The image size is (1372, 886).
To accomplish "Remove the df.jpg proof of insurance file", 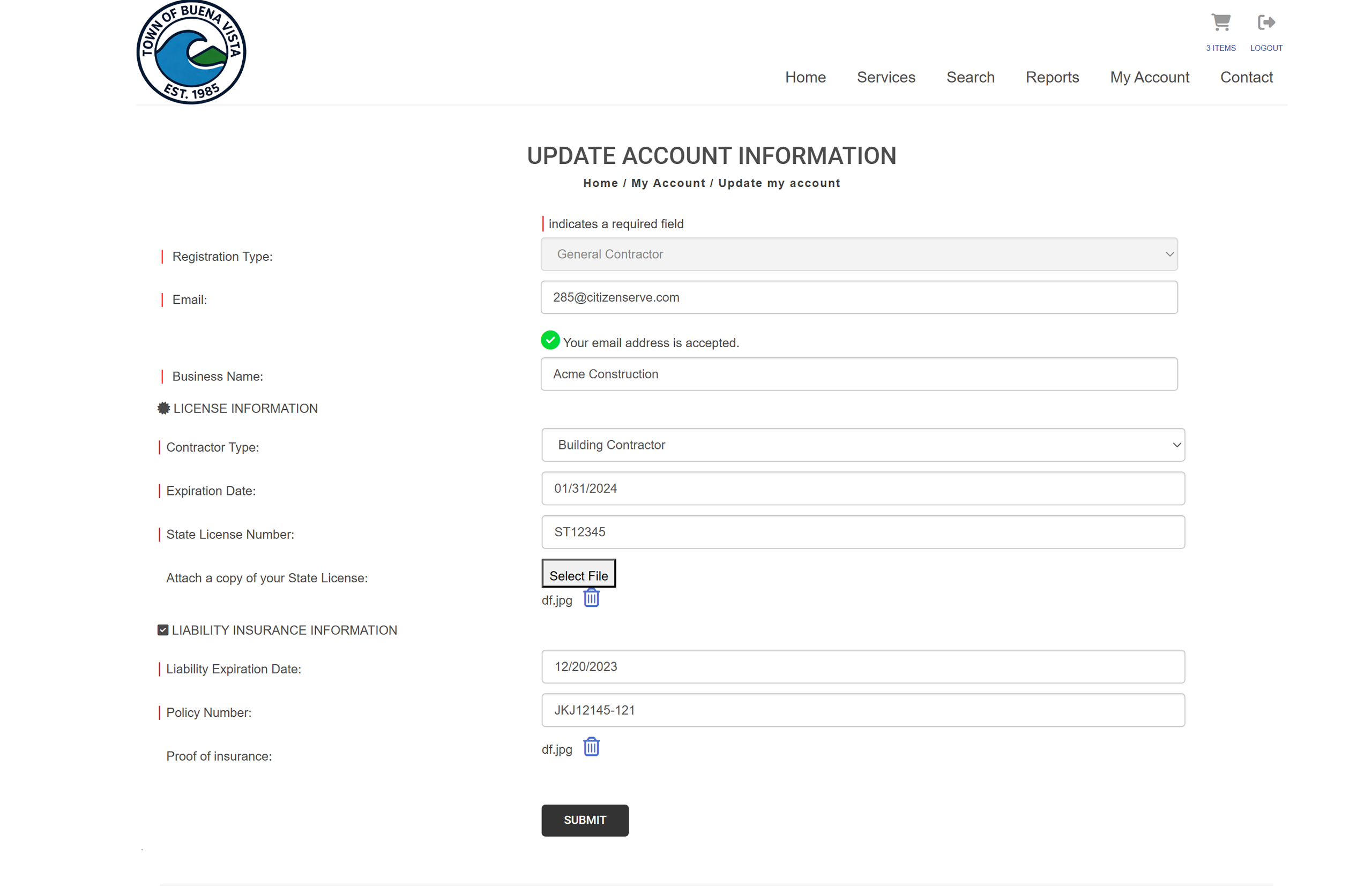I will tap(592, 747).
